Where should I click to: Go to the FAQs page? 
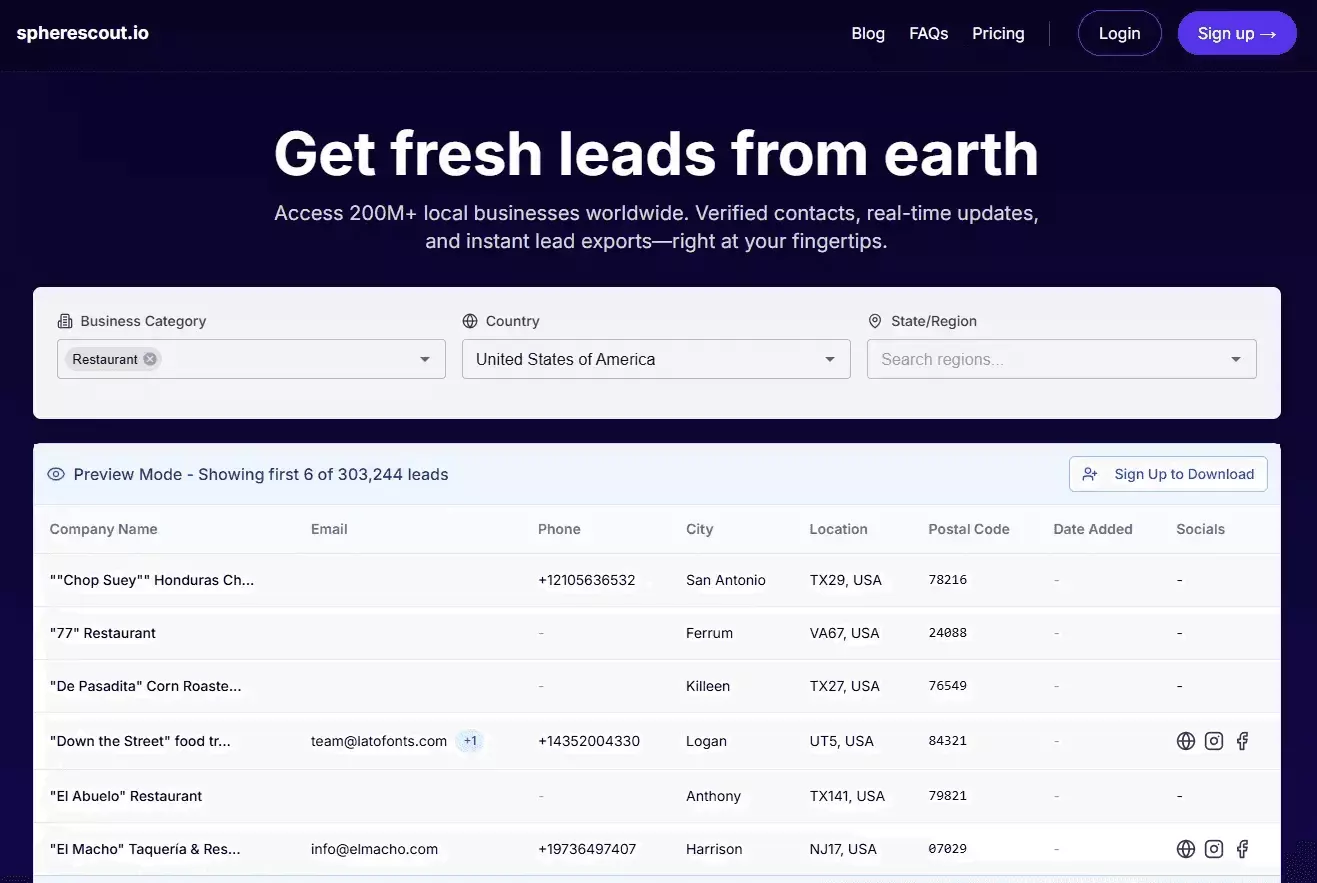(928, 33)
